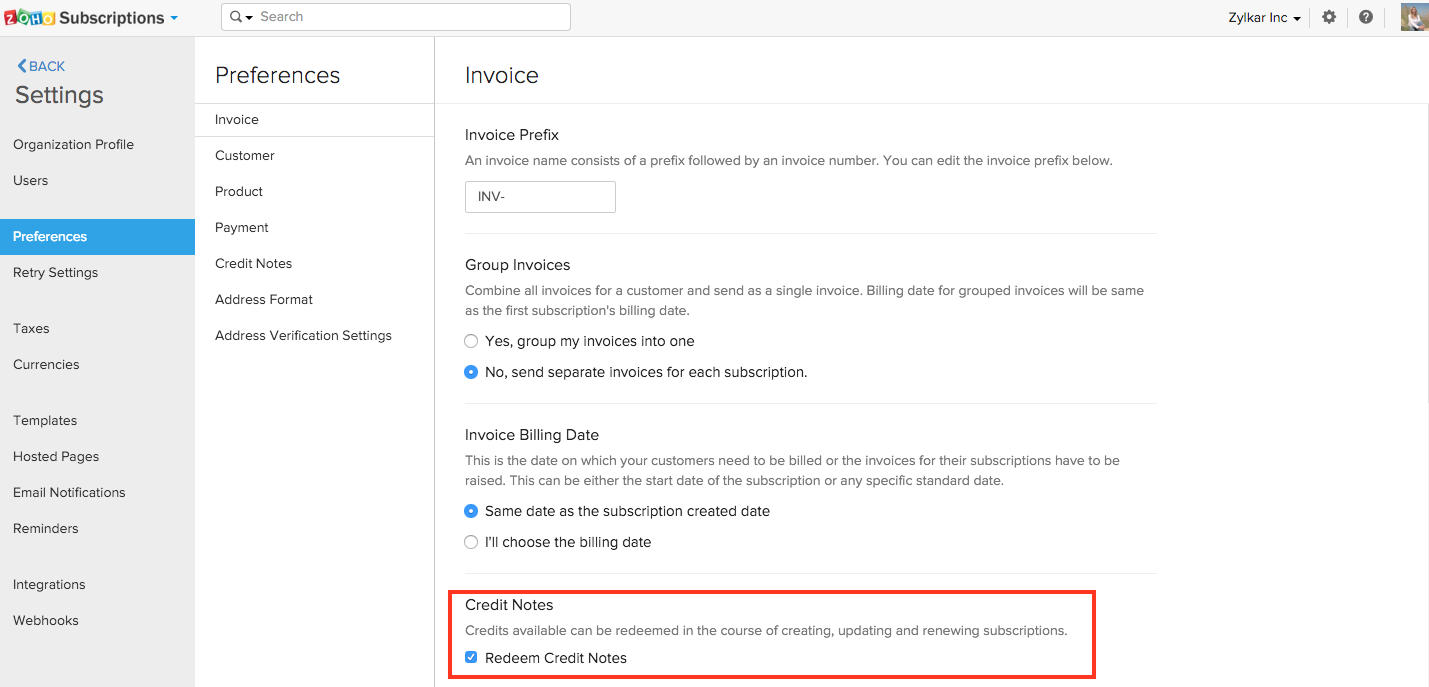Expand the Subscriptions app switcher arrow
The image size is (1429, 687).
pos(174,18)
